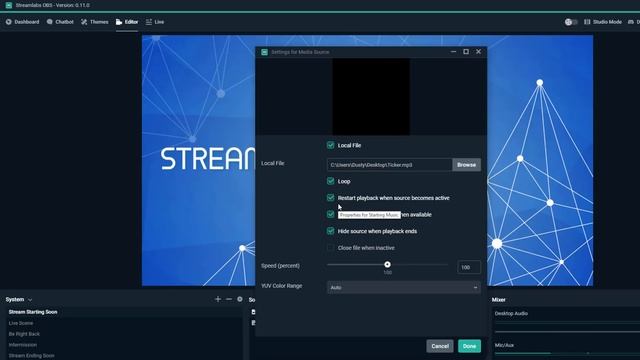Uncheck the Loop checkbox
The width and height of the screenshot is (640, 360).
(331, 181)
